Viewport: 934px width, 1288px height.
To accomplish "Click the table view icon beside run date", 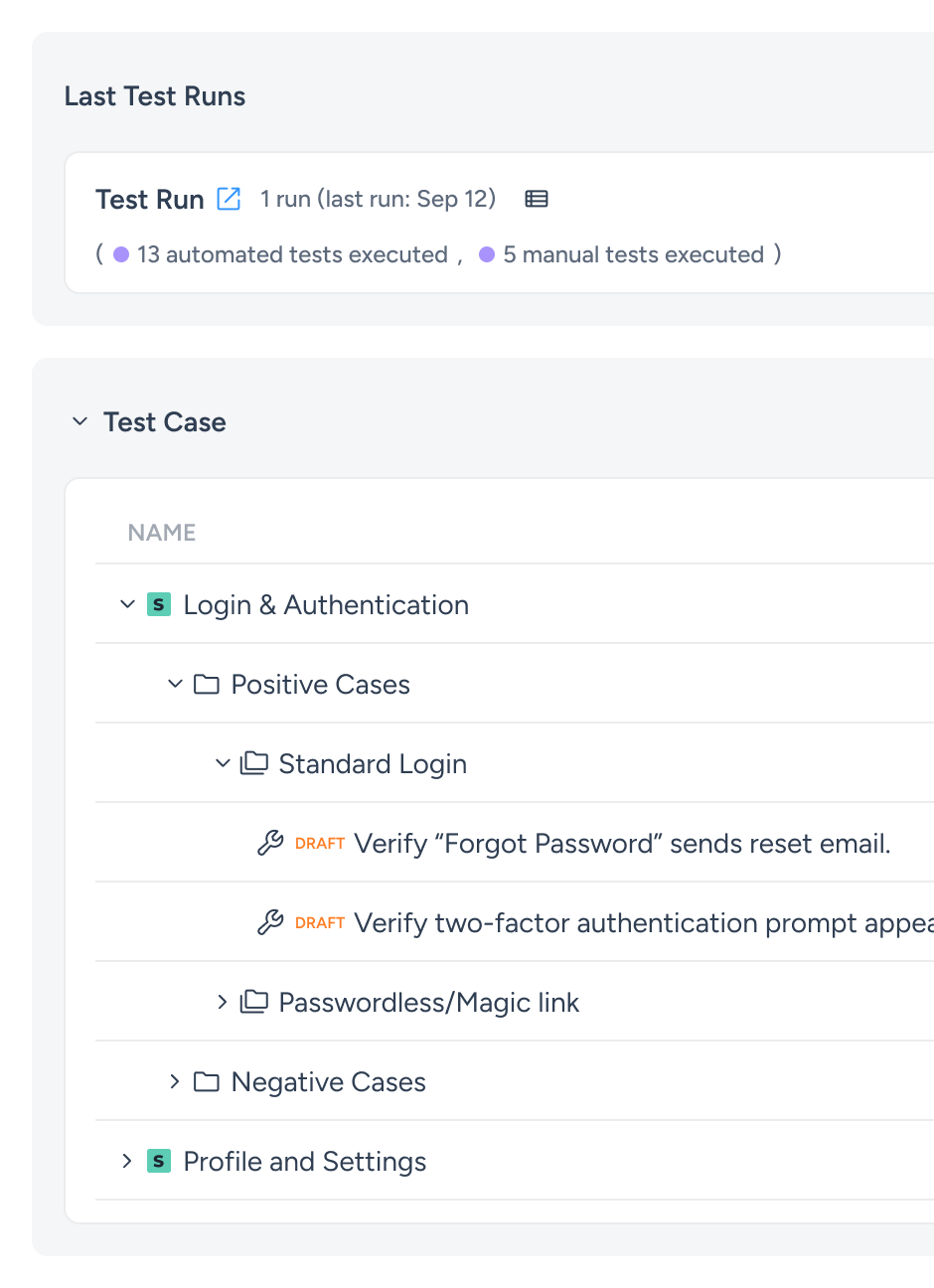I will click(537, 199).
